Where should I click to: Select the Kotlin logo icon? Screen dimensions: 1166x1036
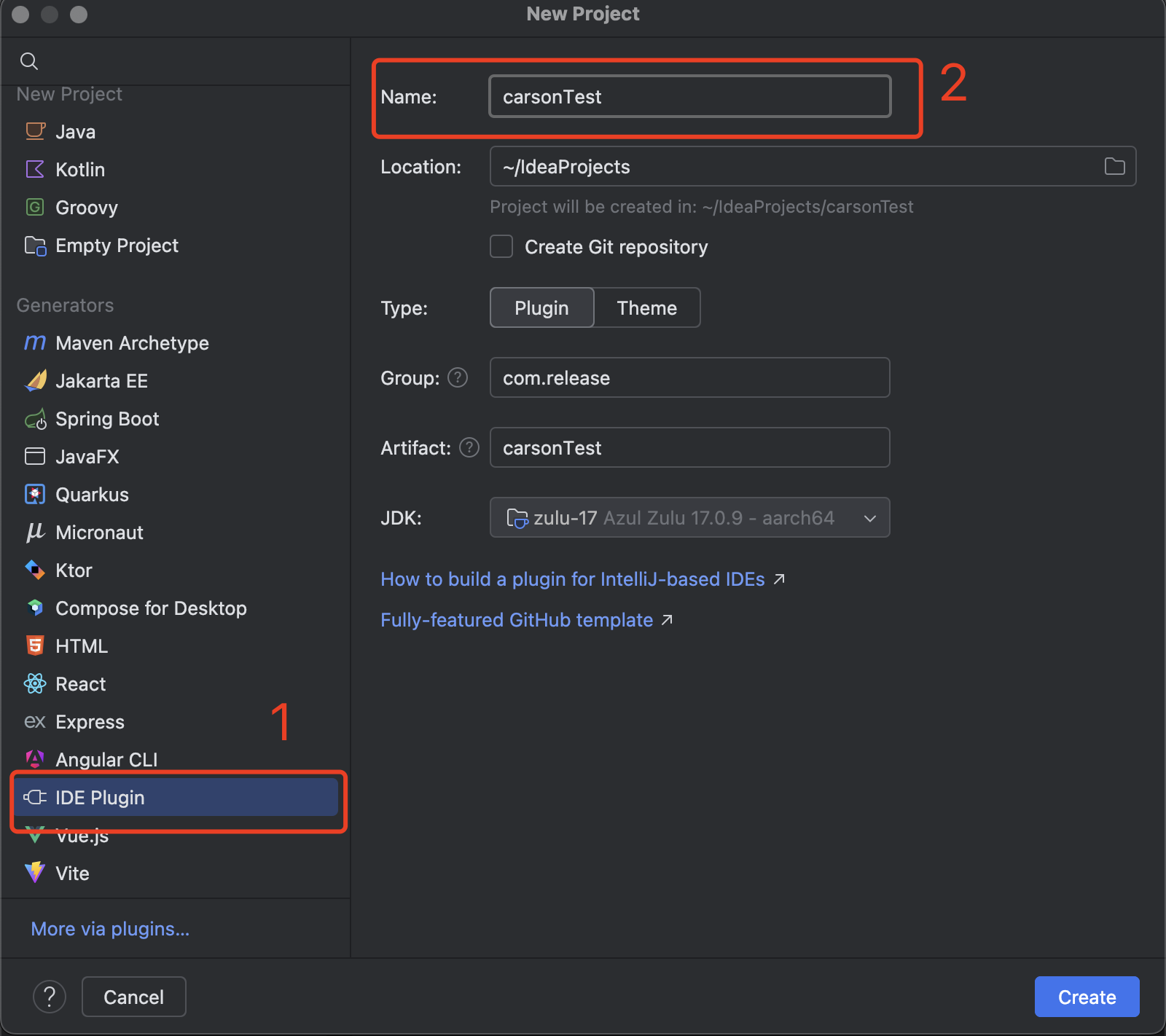click(35, 169)
